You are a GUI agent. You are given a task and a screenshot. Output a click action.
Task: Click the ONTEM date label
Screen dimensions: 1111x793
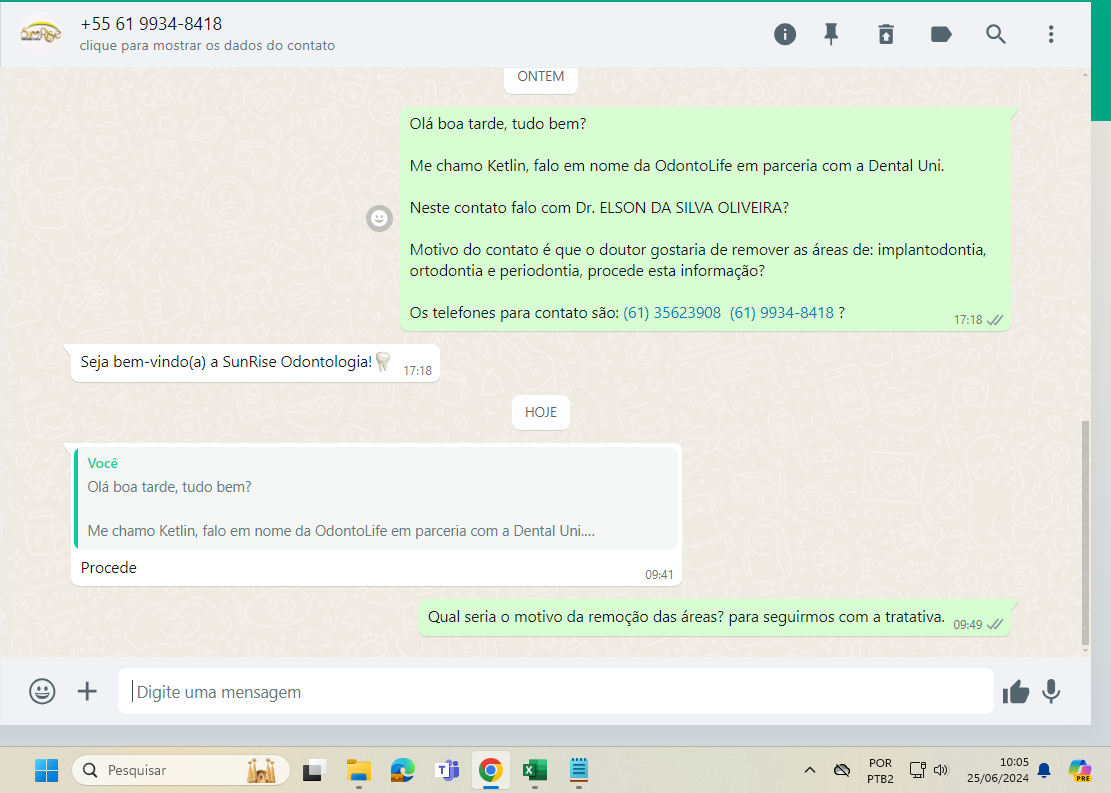coord(541,77)
